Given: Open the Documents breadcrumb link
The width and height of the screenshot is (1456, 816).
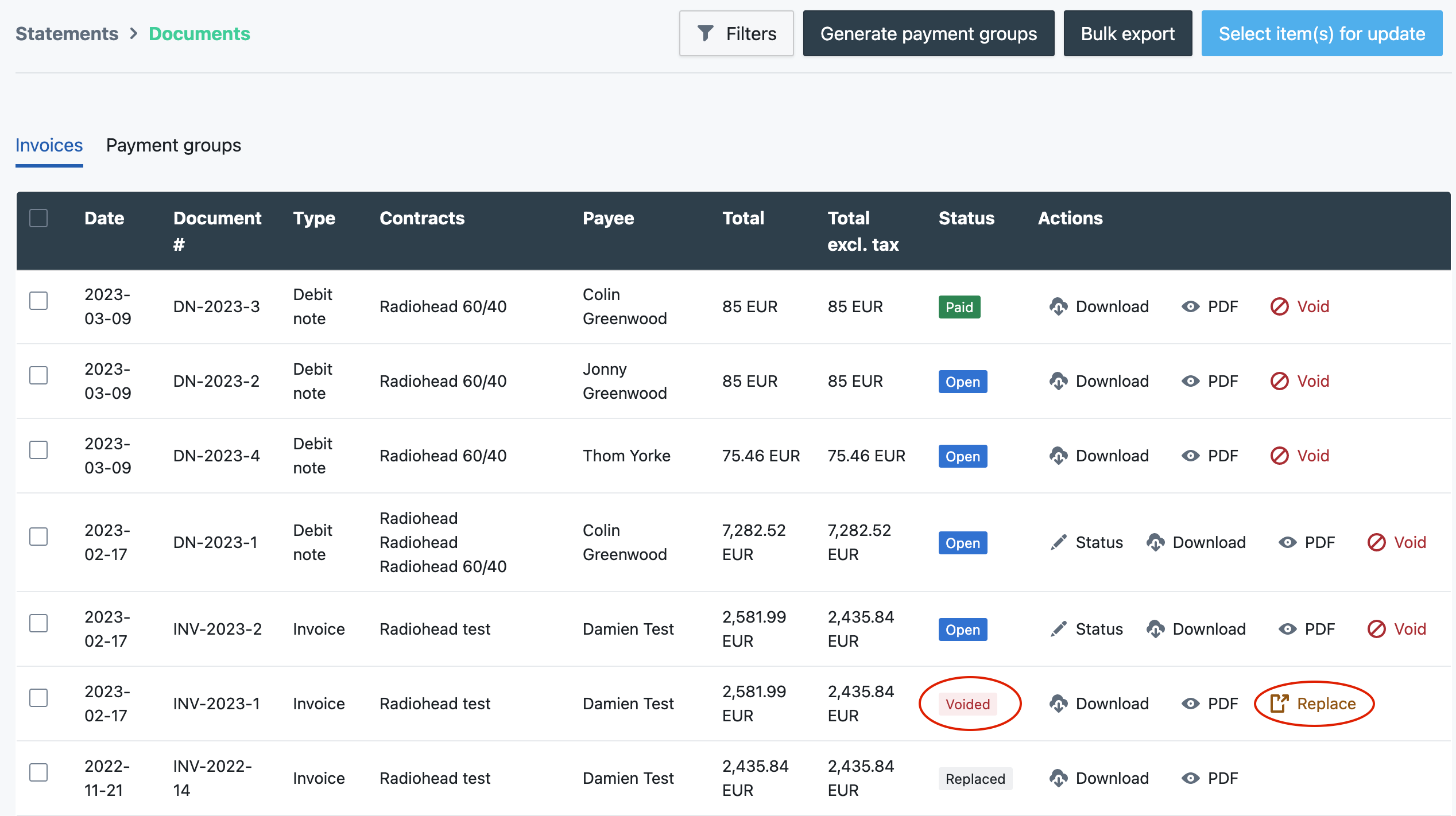Looking at the screenshot, I should pos(199,34).
